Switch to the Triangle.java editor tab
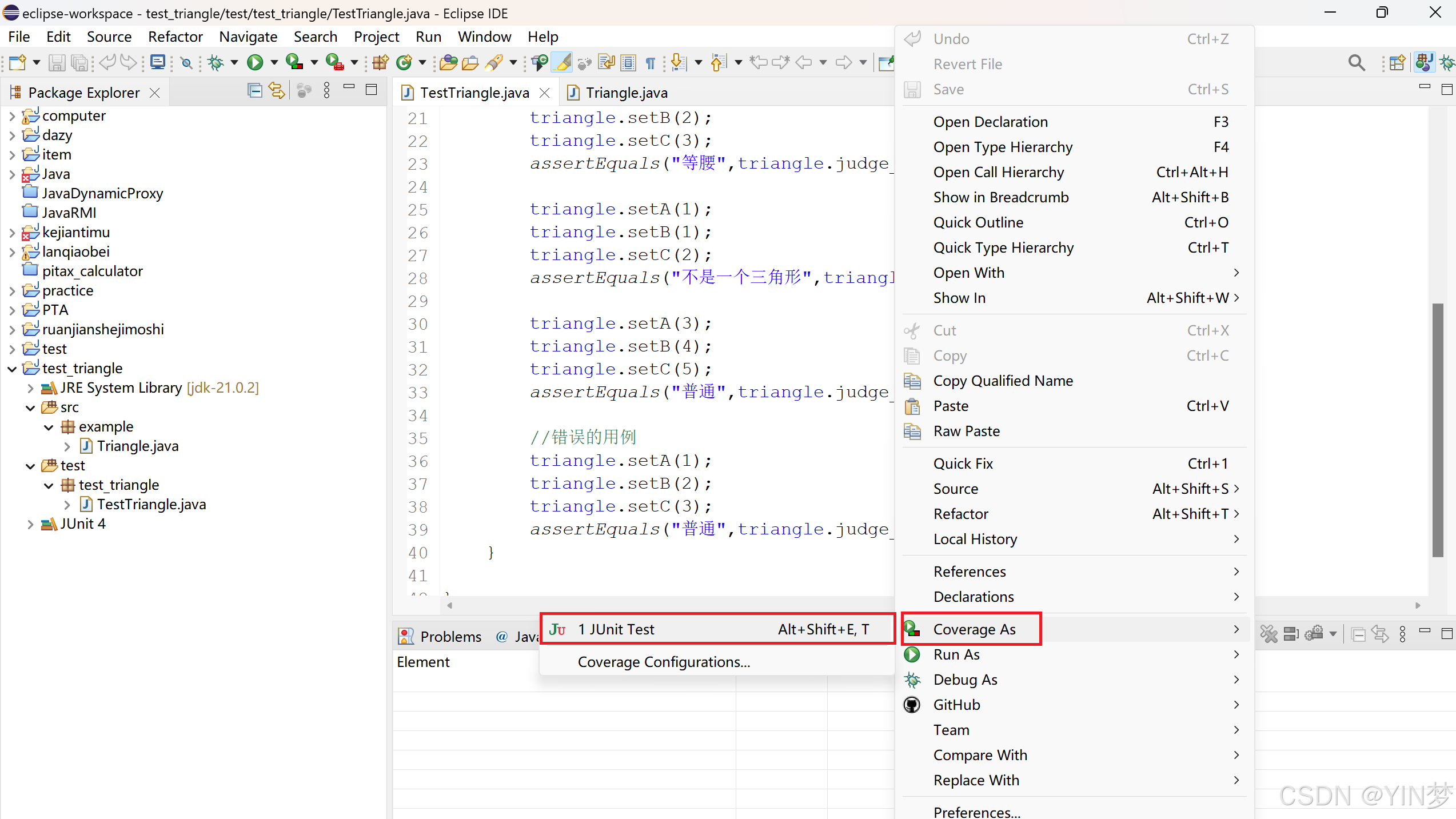This screenshot has height=819, width=1456. point(626,93)
